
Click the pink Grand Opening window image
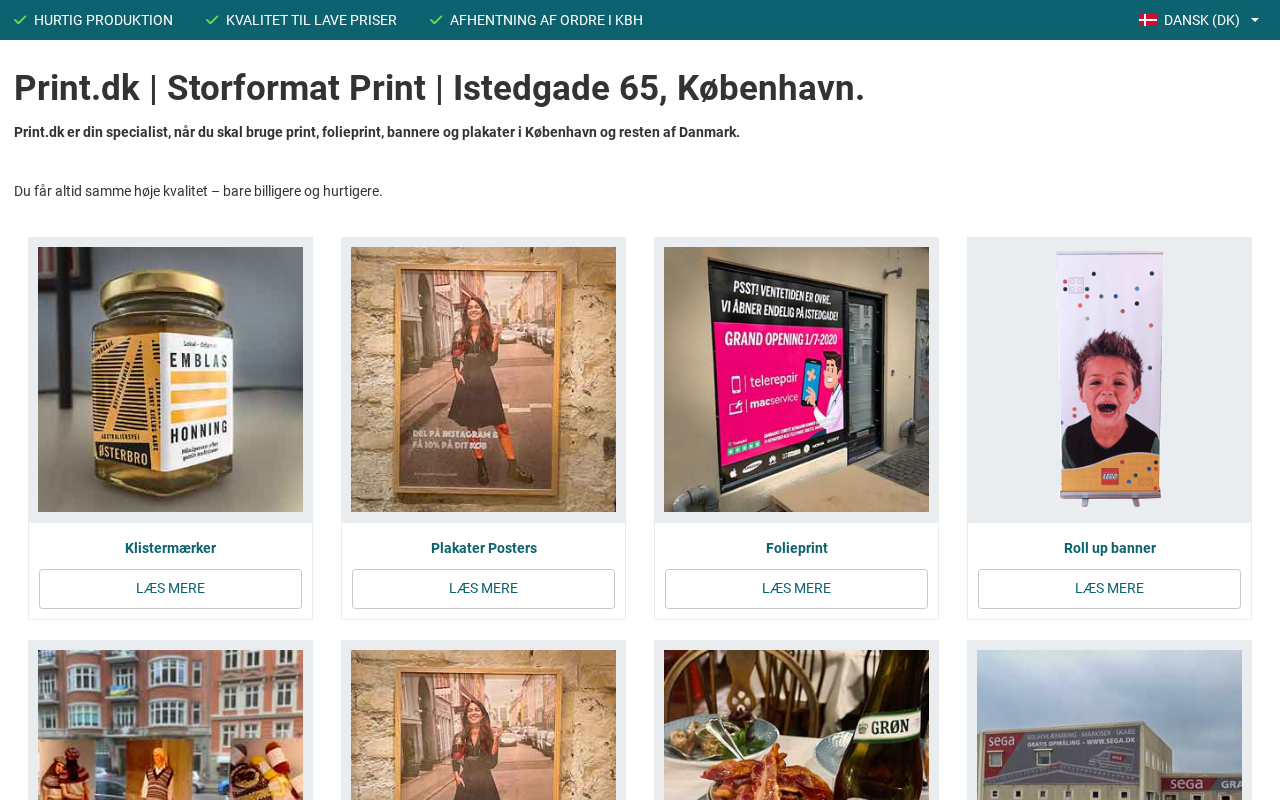[796, 380]
